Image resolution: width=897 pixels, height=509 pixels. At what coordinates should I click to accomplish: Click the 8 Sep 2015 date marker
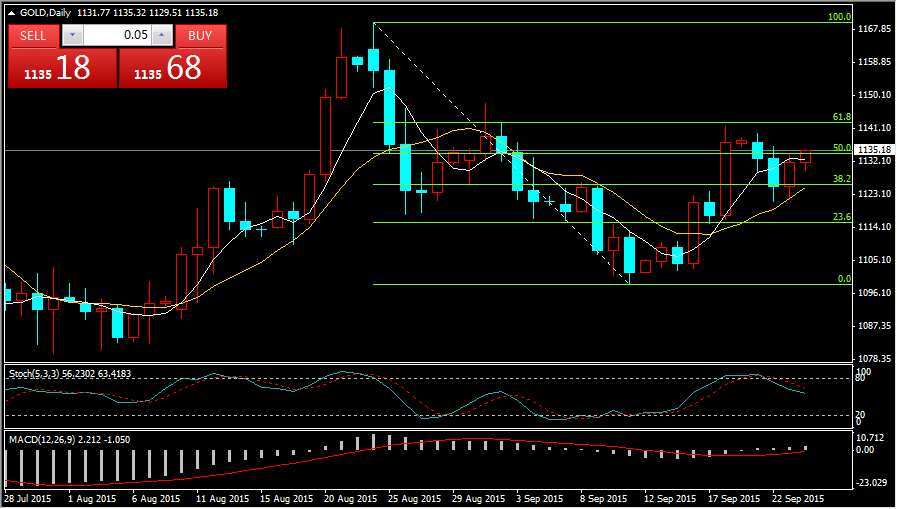[x=602, y=498]
